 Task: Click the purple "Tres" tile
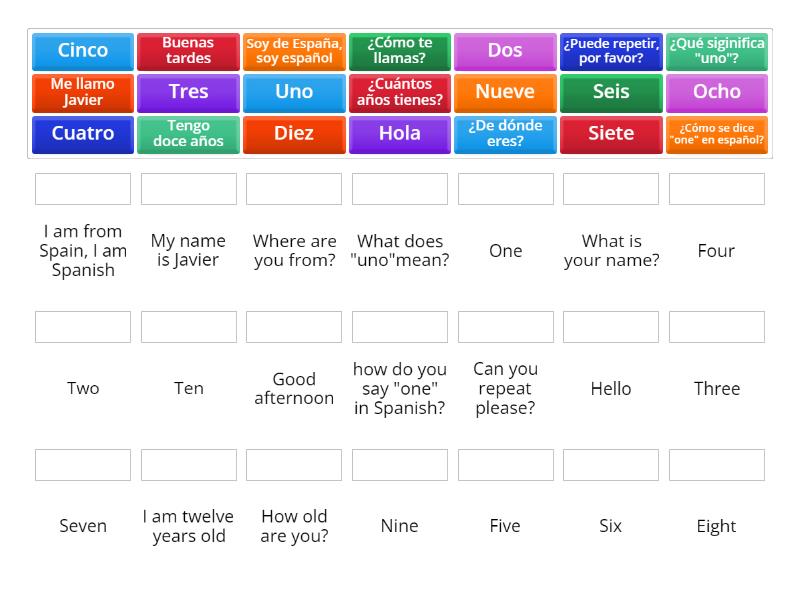pyautogui.click(x=188, y=93)
